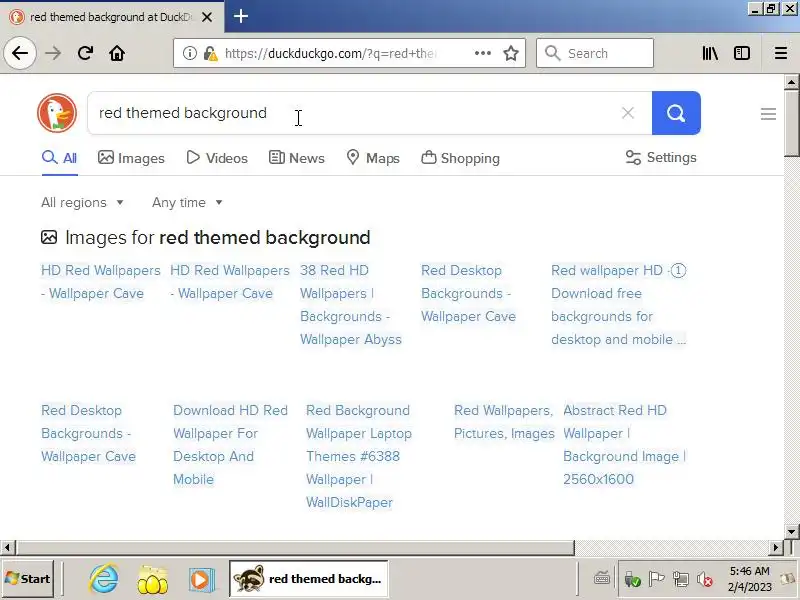Click the DuckDuckGo duck logo
800x600 pixels.
pyautogui.click(x=57, y=113)
